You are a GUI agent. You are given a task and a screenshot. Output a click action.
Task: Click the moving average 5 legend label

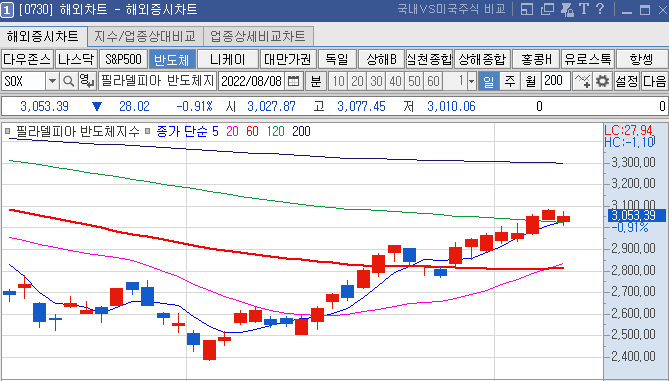point(215,131)
